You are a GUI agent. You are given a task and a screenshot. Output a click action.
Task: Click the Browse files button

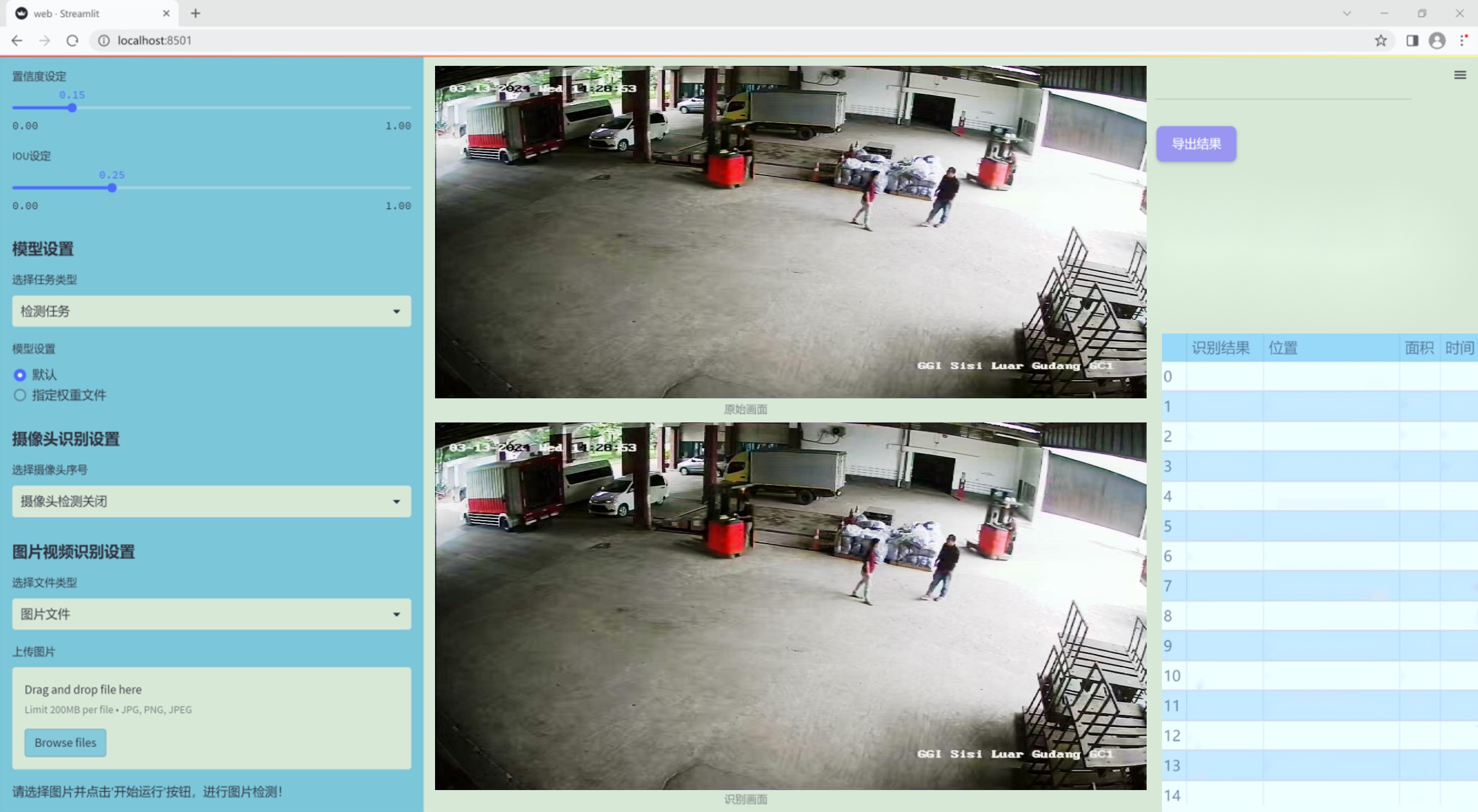pyautogui.click(x=65, y=742)
